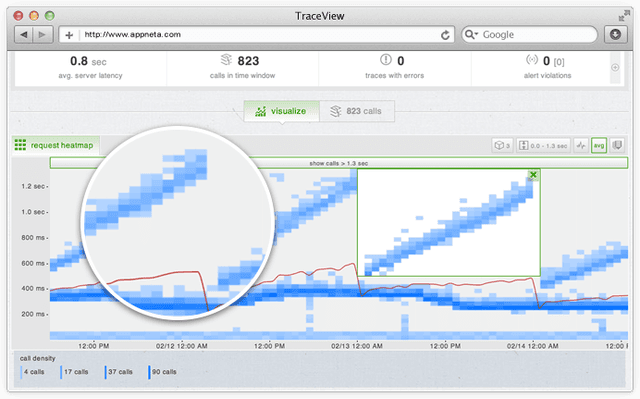Close the heatmap selection with green X
640x399 pixels.
tap(533, 175)
